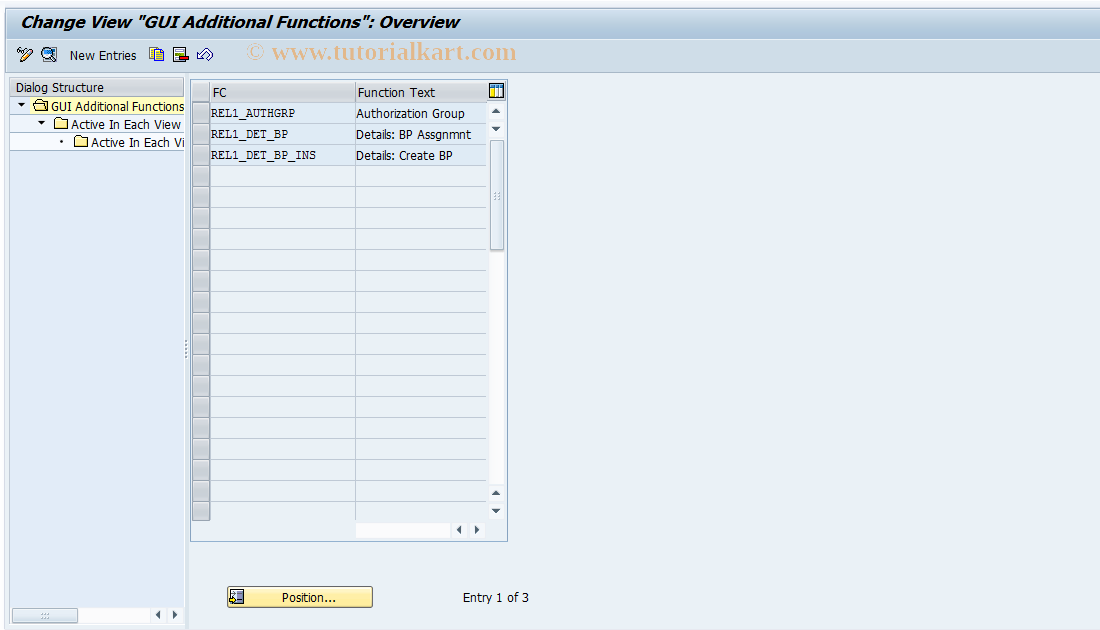Select nested Active In Each Vi folder

point(81,142)
